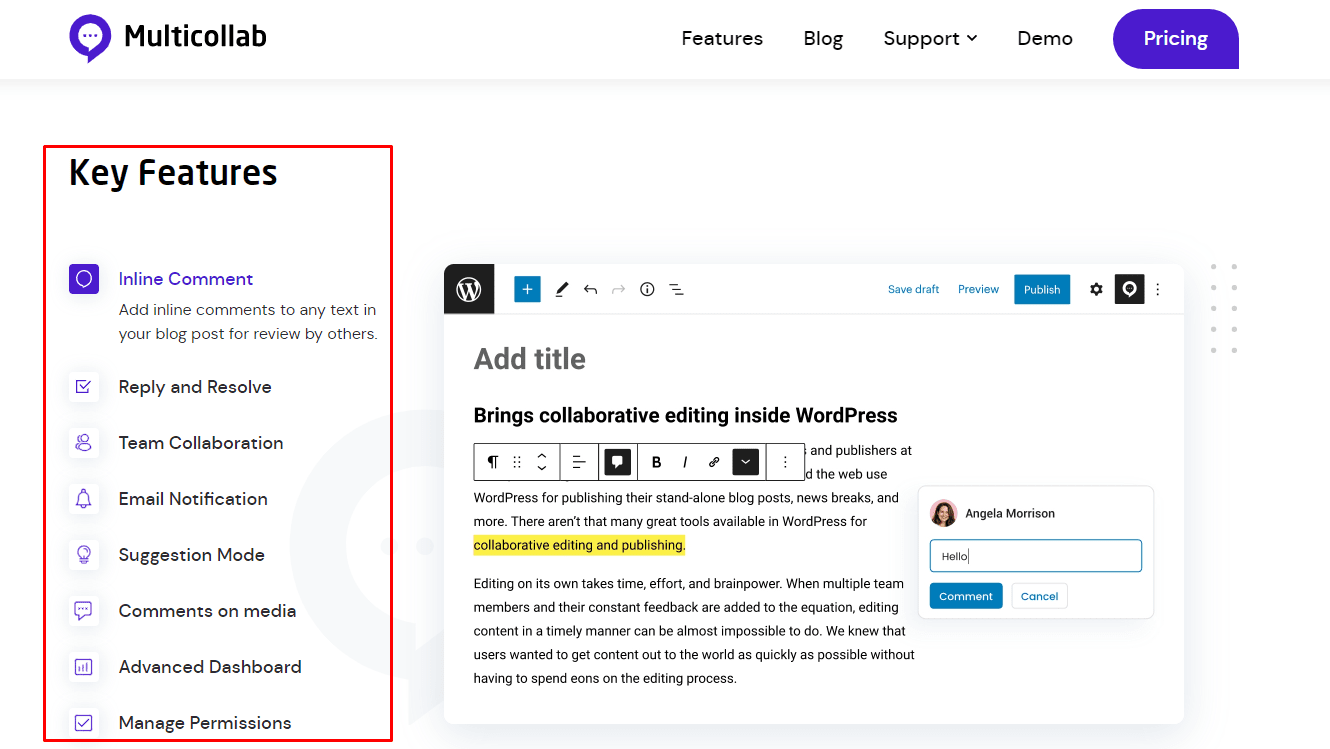Click the blue Comment button

[966, 596]
